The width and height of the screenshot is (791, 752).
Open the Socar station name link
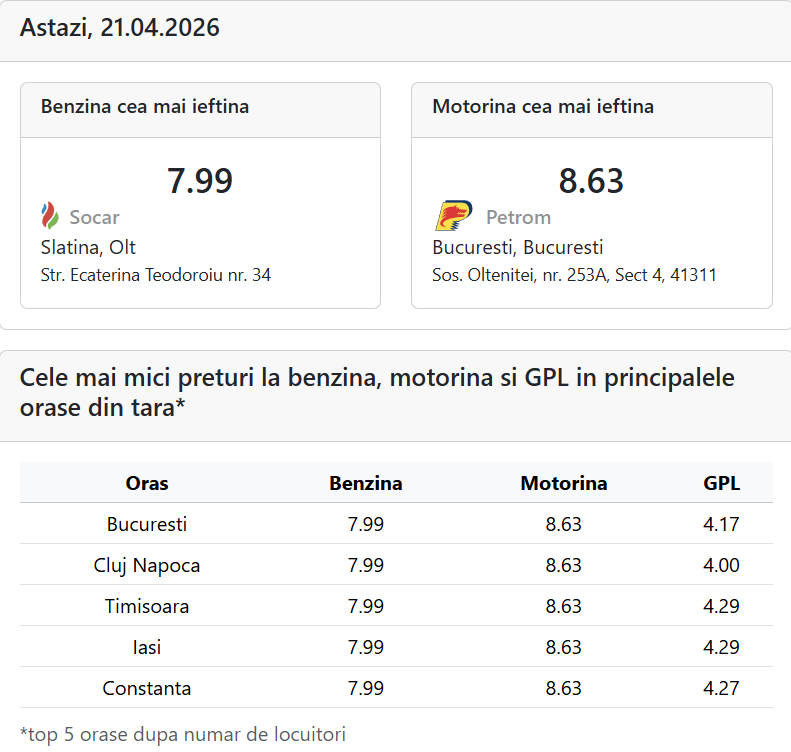pos(94,217)
